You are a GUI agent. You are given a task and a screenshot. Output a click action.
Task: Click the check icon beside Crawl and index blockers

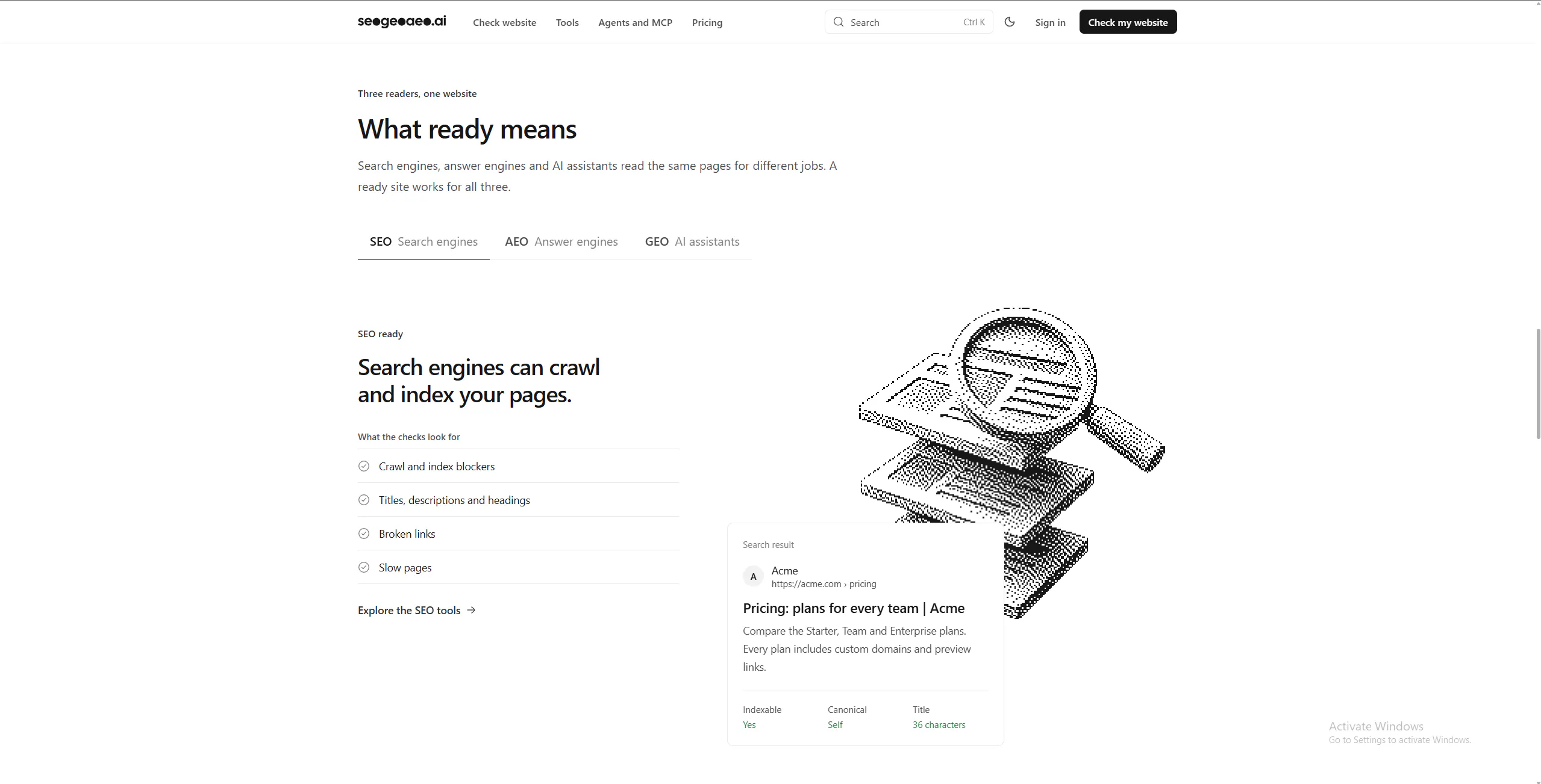364,466
